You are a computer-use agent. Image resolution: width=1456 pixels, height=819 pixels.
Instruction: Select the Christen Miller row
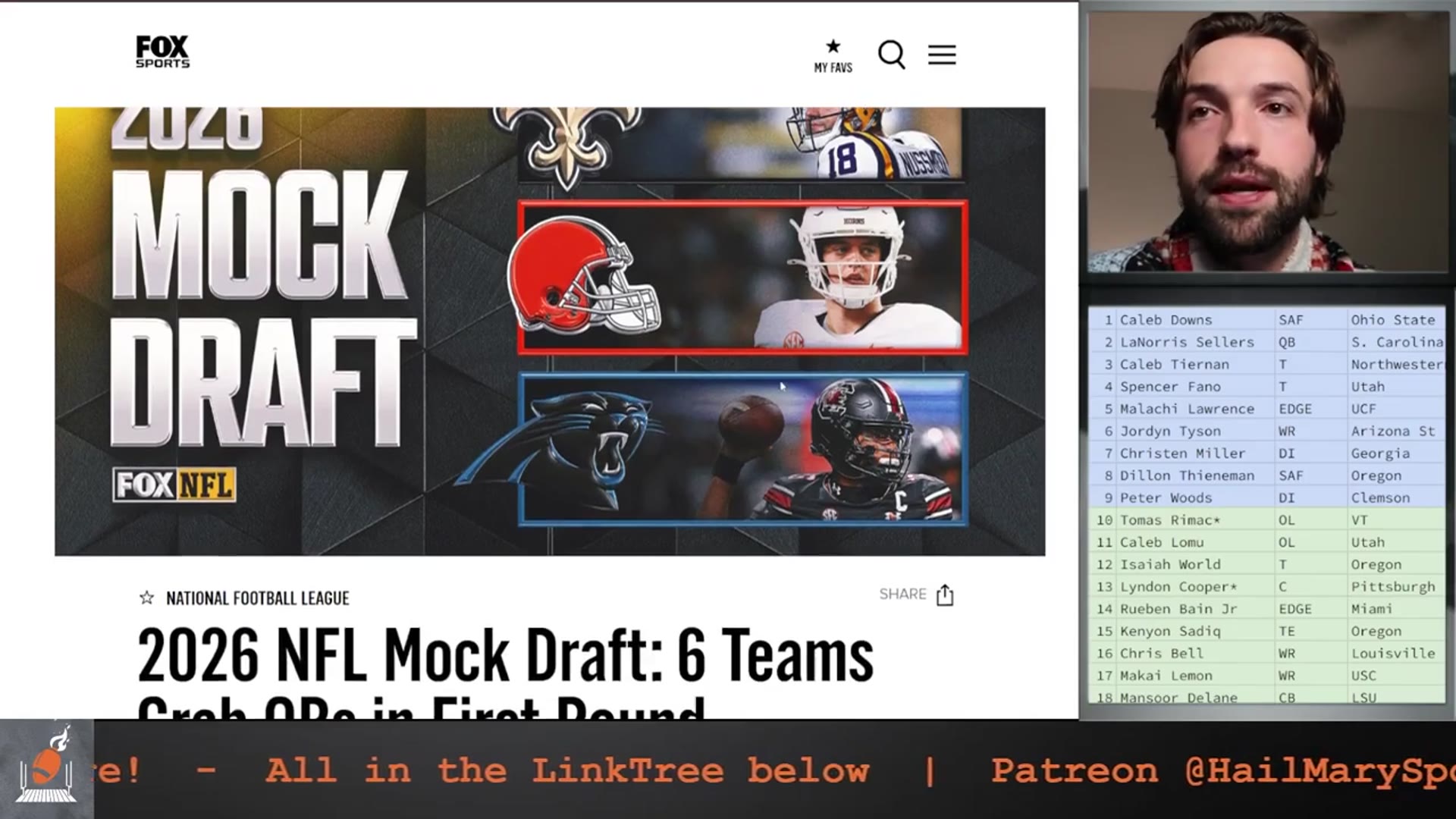tap(1267, 453)
